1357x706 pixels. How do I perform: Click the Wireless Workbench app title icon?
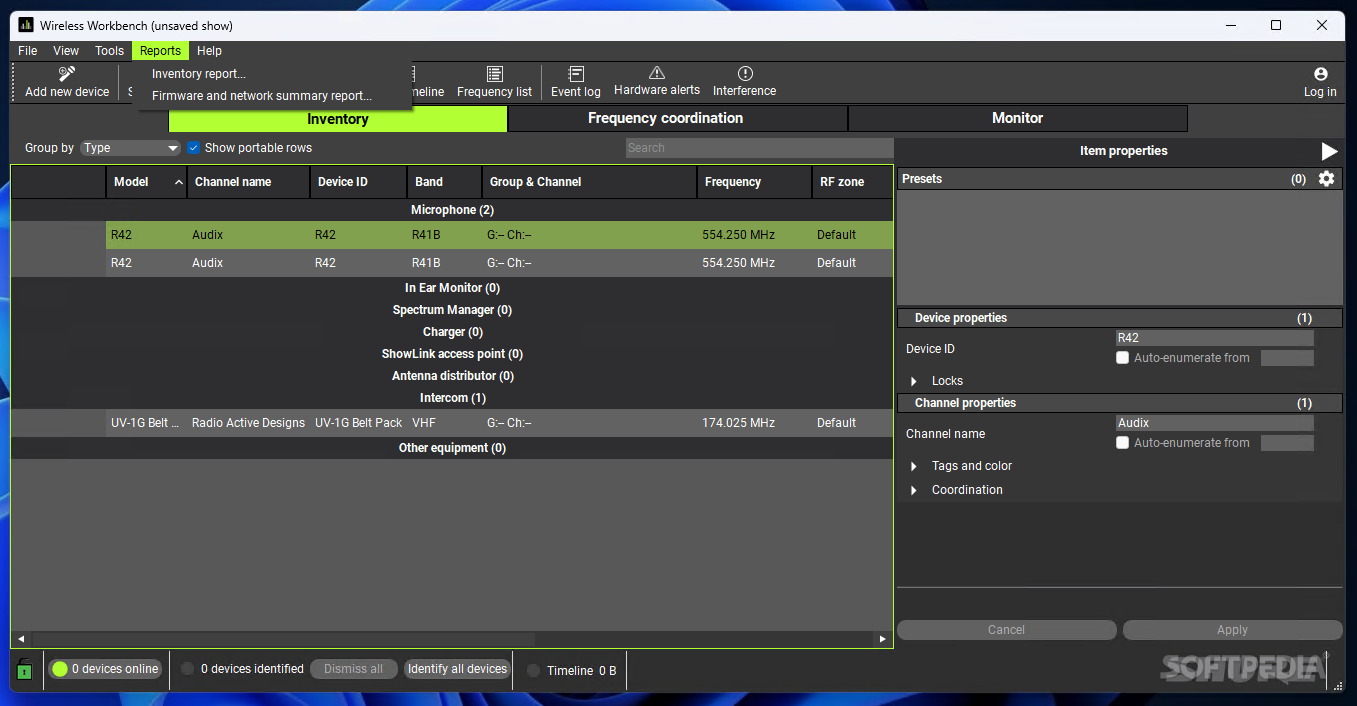(x=26, y=25)
